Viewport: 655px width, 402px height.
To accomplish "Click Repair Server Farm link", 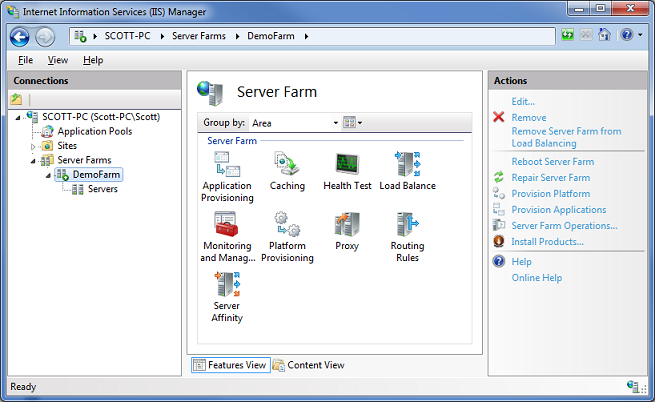I will (551, 178).
